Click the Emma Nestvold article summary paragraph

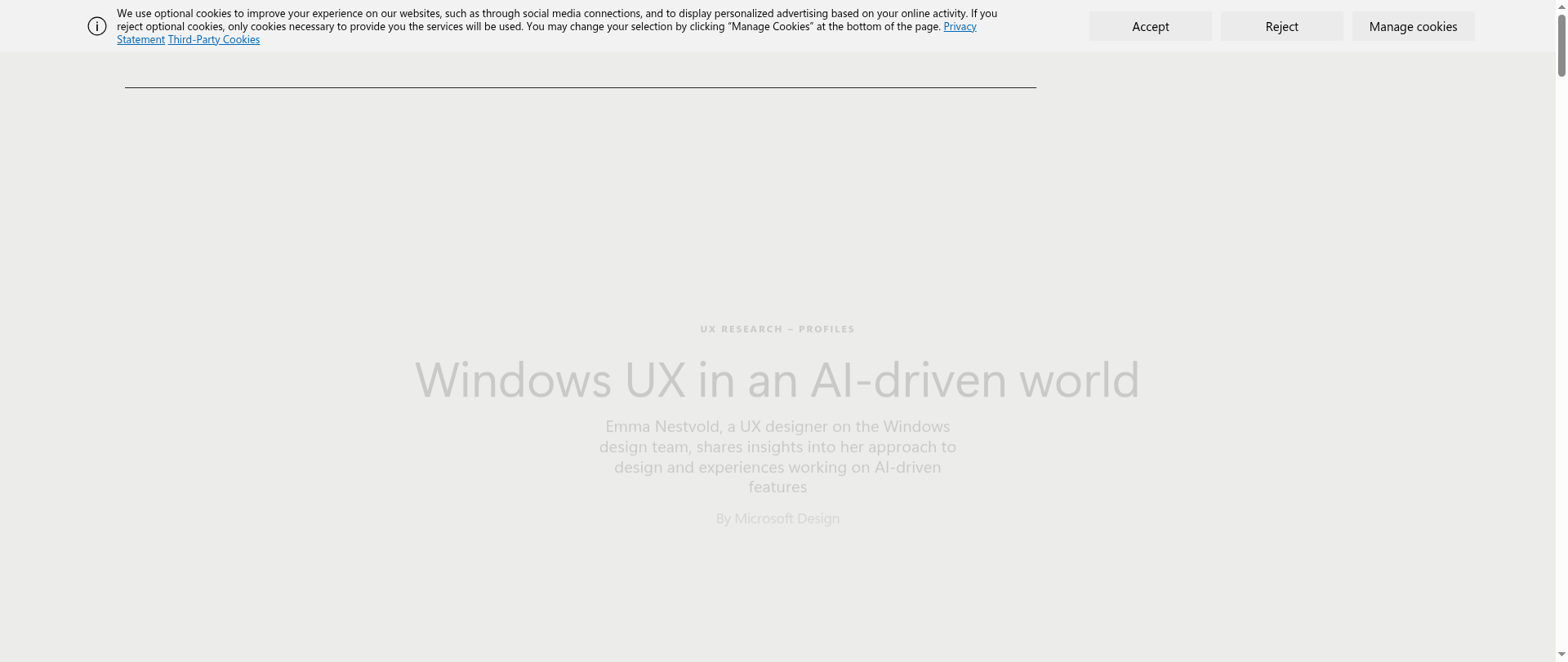coord(777,456)
